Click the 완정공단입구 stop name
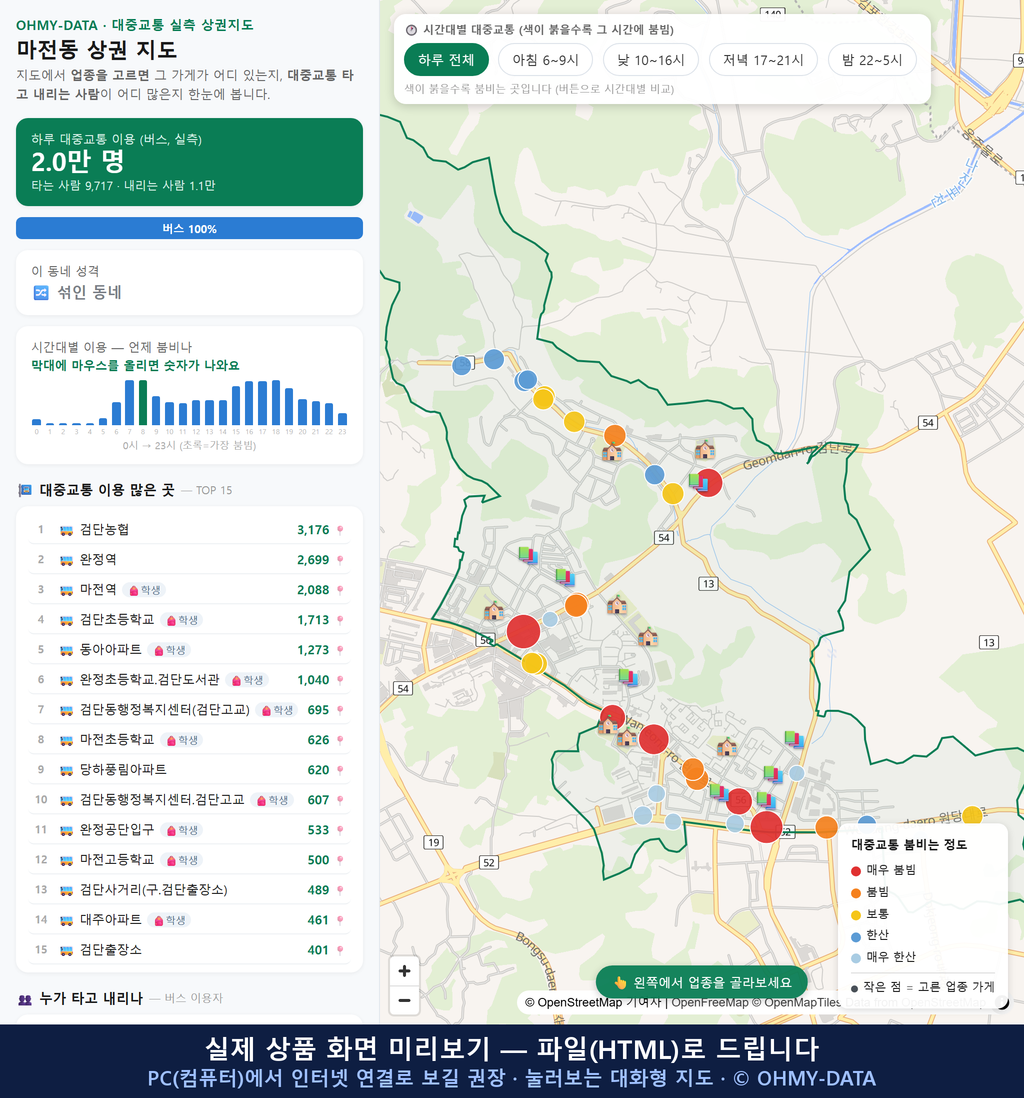 tap(117, 830)
